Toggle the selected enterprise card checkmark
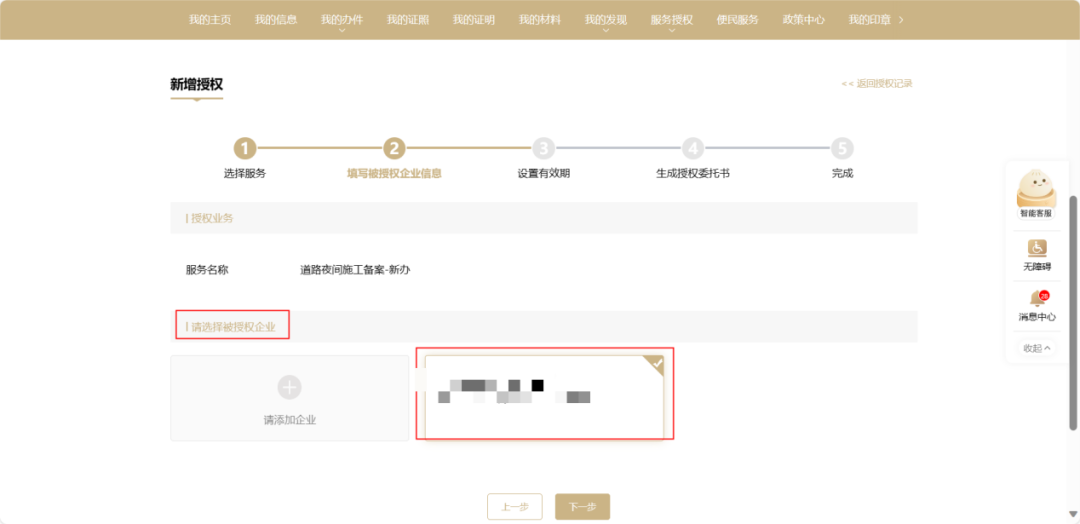 tap(655, 364)
